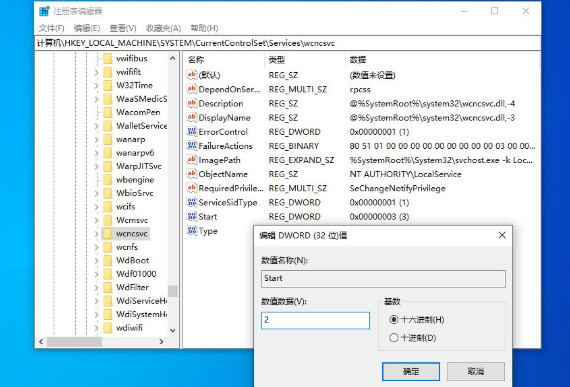Expand the W32Time tree node
This screenshot has width=570, height=387.
(96, 86)
